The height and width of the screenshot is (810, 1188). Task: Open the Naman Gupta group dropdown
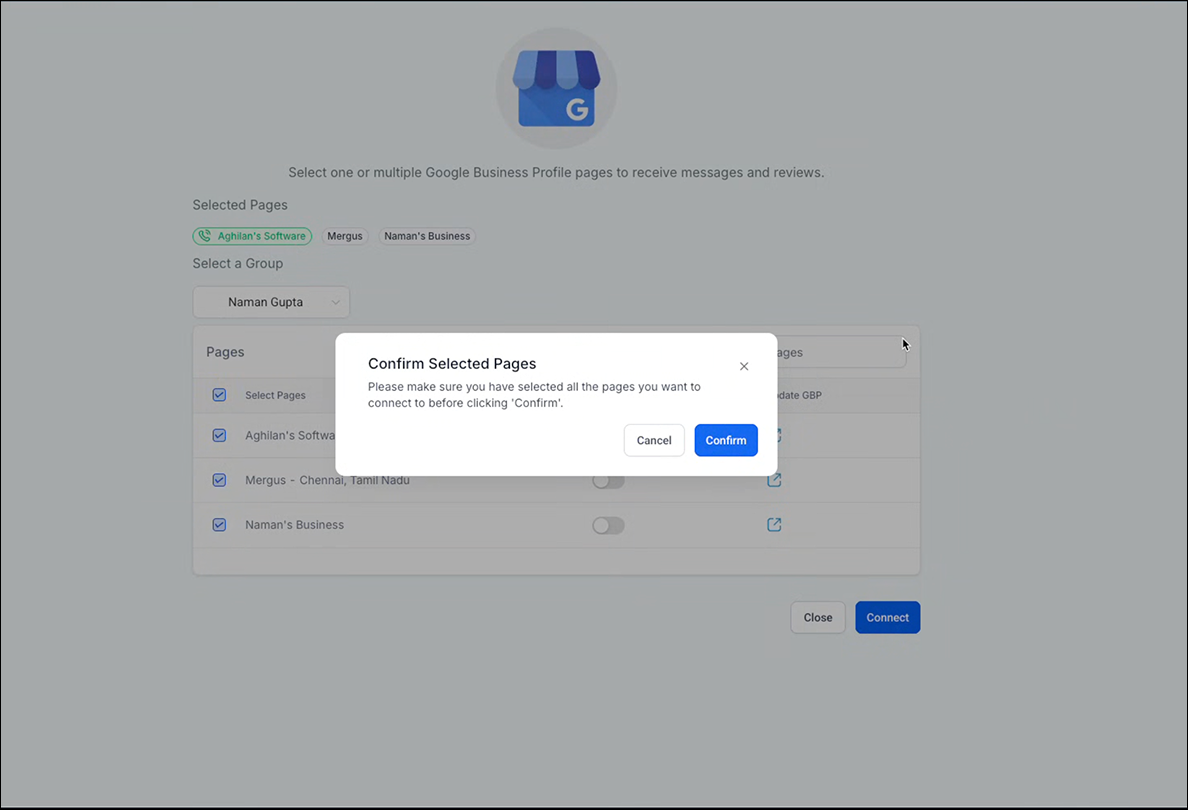(x=271, y=302)
